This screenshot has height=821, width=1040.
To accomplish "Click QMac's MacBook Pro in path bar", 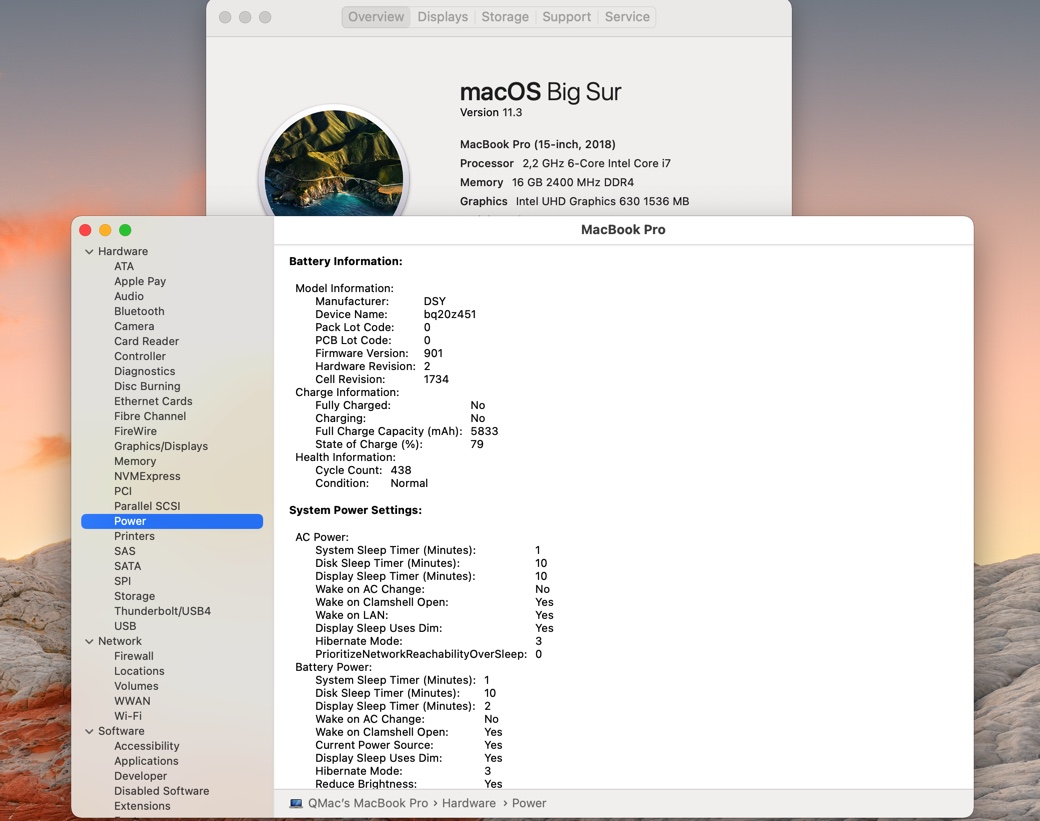I will click(x=368, y=803).
